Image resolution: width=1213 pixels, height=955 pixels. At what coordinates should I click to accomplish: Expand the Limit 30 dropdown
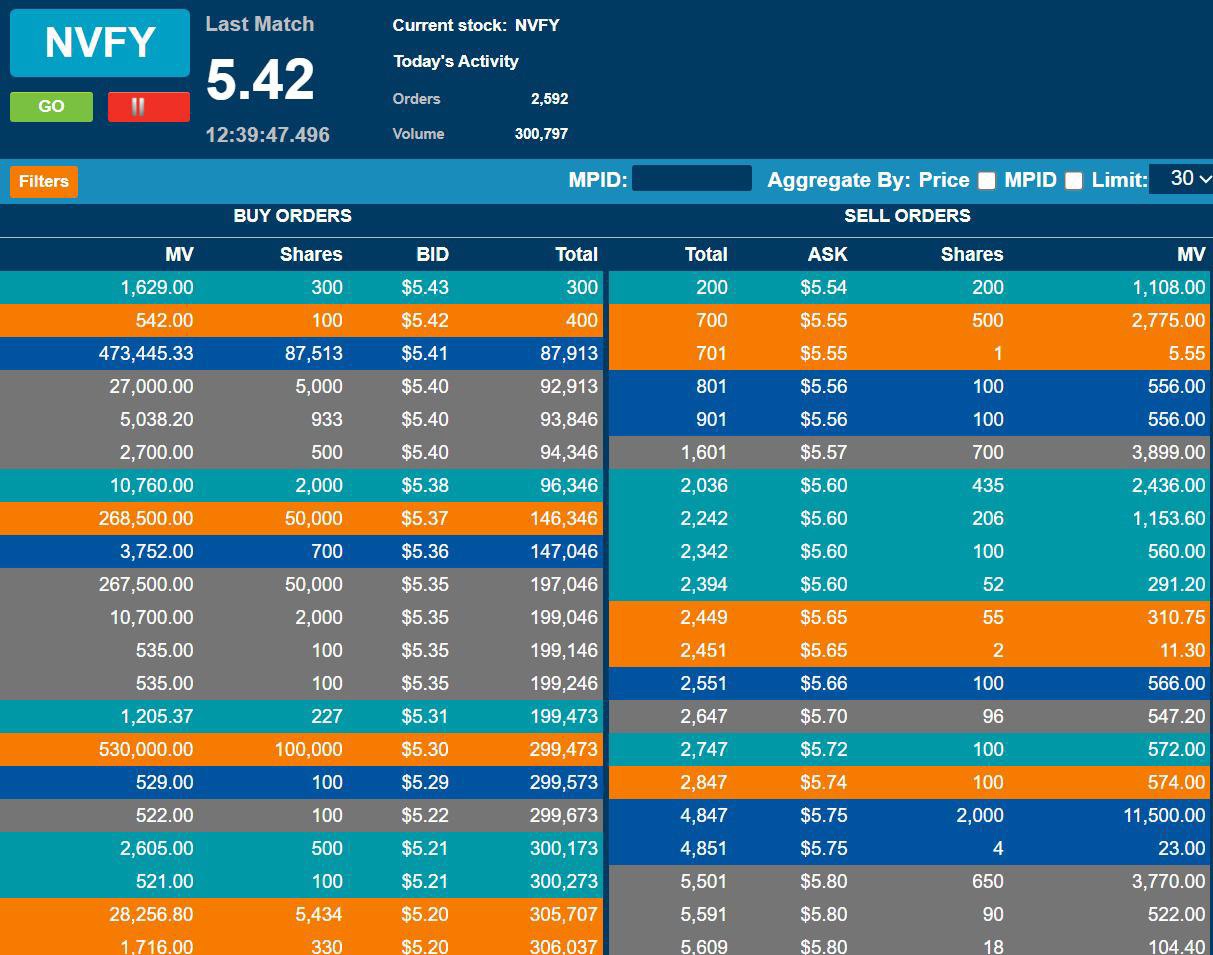tap(1181, 179)
